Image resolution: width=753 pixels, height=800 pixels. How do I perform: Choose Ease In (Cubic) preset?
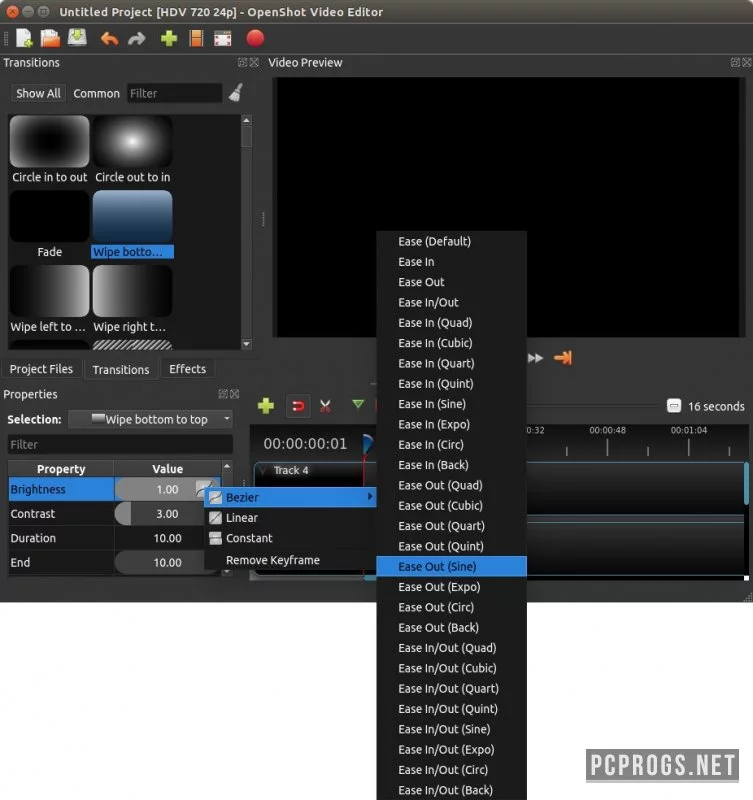pos(451,343)
